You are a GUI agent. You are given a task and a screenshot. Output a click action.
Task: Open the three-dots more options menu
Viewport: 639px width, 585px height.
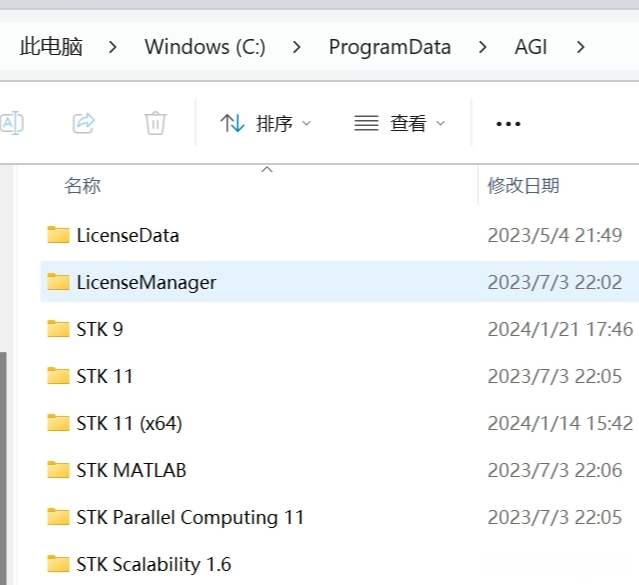click(508, 124)
